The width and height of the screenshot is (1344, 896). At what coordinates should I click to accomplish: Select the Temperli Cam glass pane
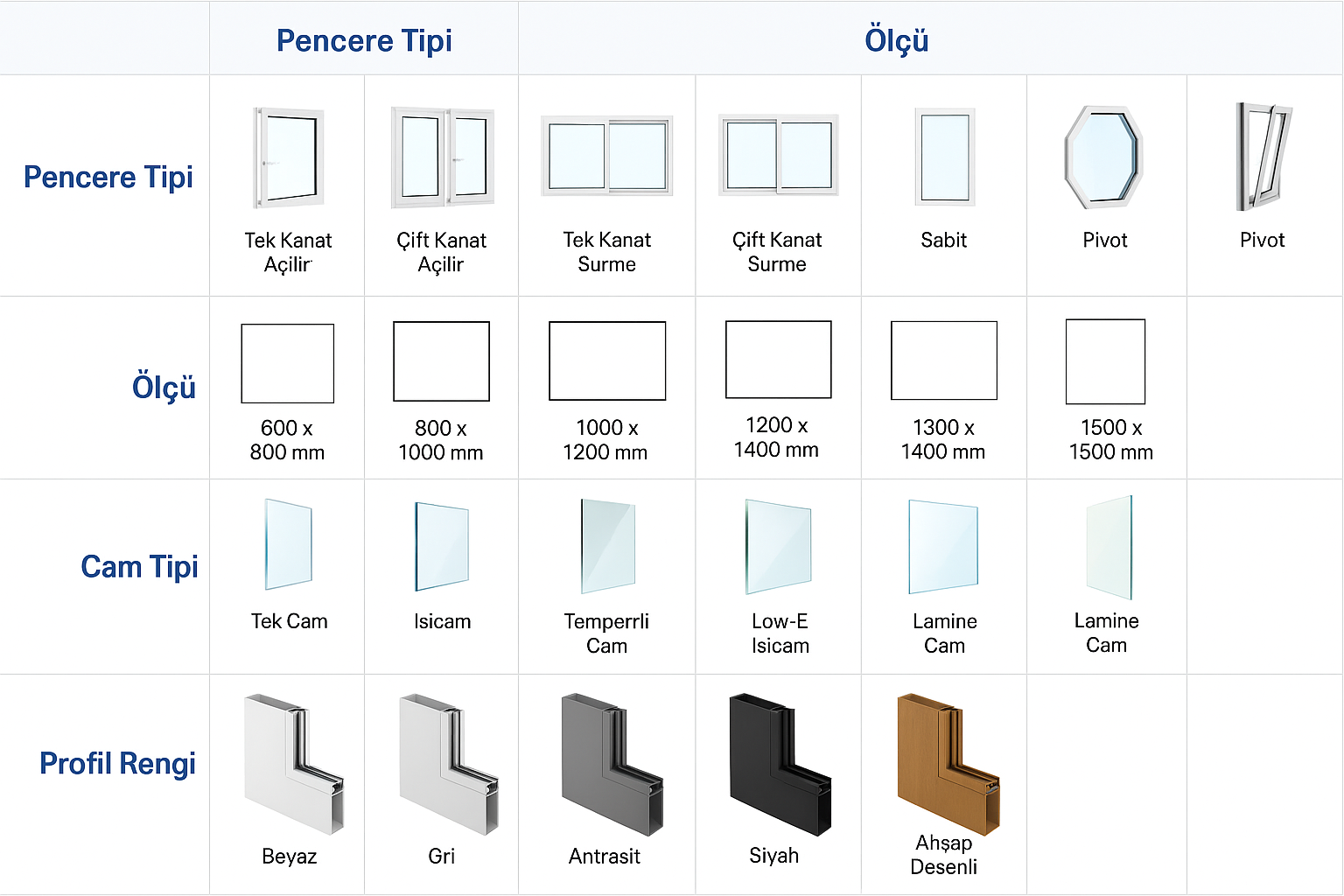(x=608, y=546)
